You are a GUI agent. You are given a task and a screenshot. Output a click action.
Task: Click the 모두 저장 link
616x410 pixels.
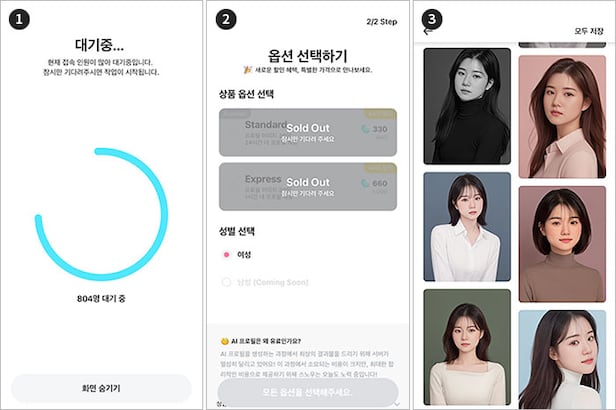pyautogui.click(x=588, y=31)
